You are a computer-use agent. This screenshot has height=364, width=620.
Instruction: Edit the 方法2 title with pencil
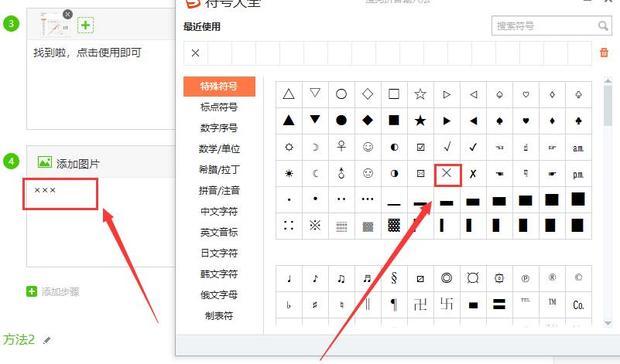click(x=47, y=340)
